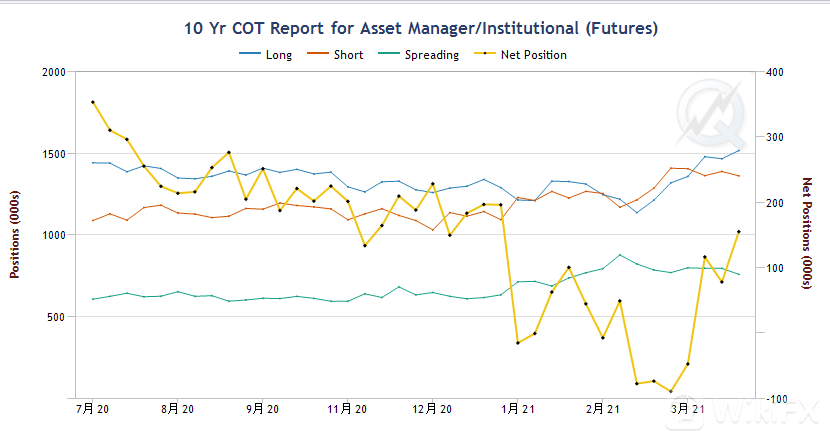Click the 400 tick on the right axis
This screenshot has width=830, height=446.
775,72
